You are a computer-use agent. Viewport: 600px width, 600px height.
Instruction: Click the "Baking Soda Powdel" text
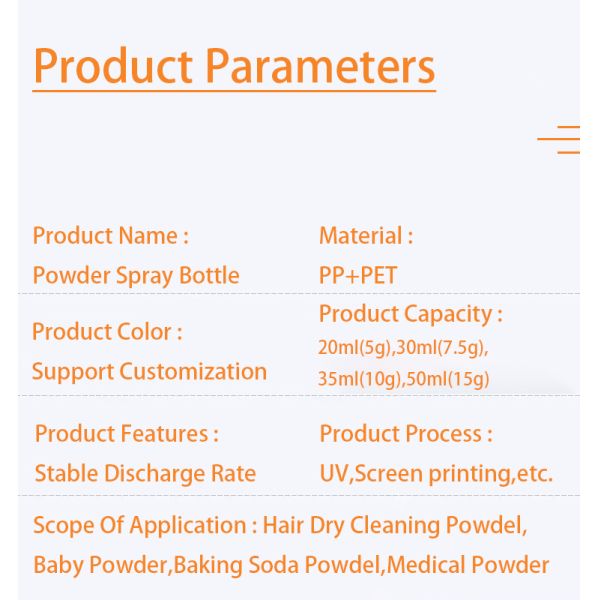(x=279, y=565)
